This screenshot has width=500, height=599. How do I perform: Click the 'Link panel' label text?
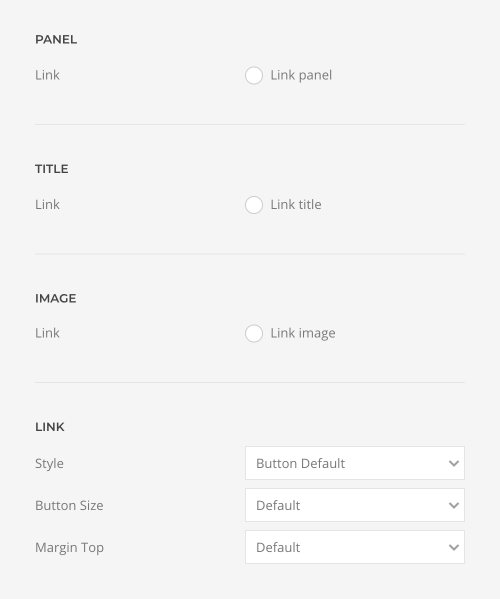pos(301,75)
